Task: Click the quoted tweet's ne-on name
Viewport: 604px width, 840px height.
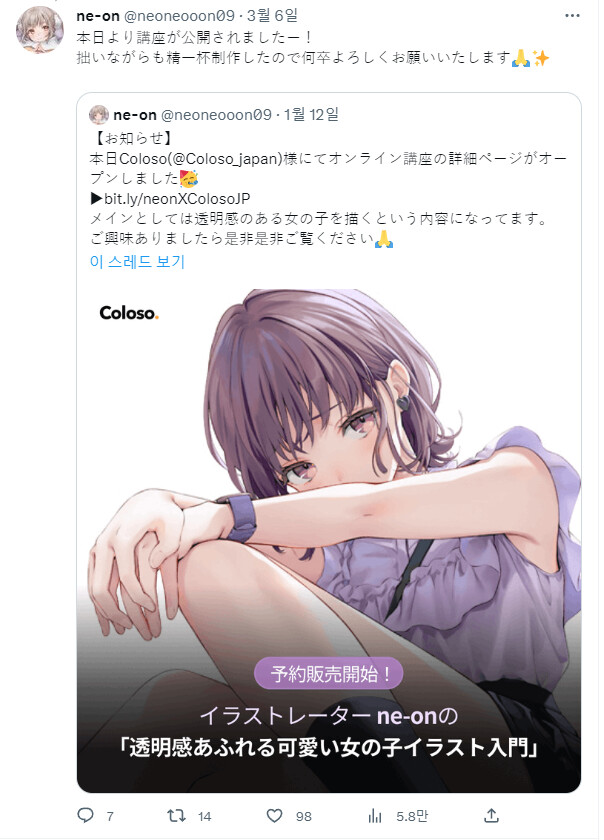Action: point(135,115)
